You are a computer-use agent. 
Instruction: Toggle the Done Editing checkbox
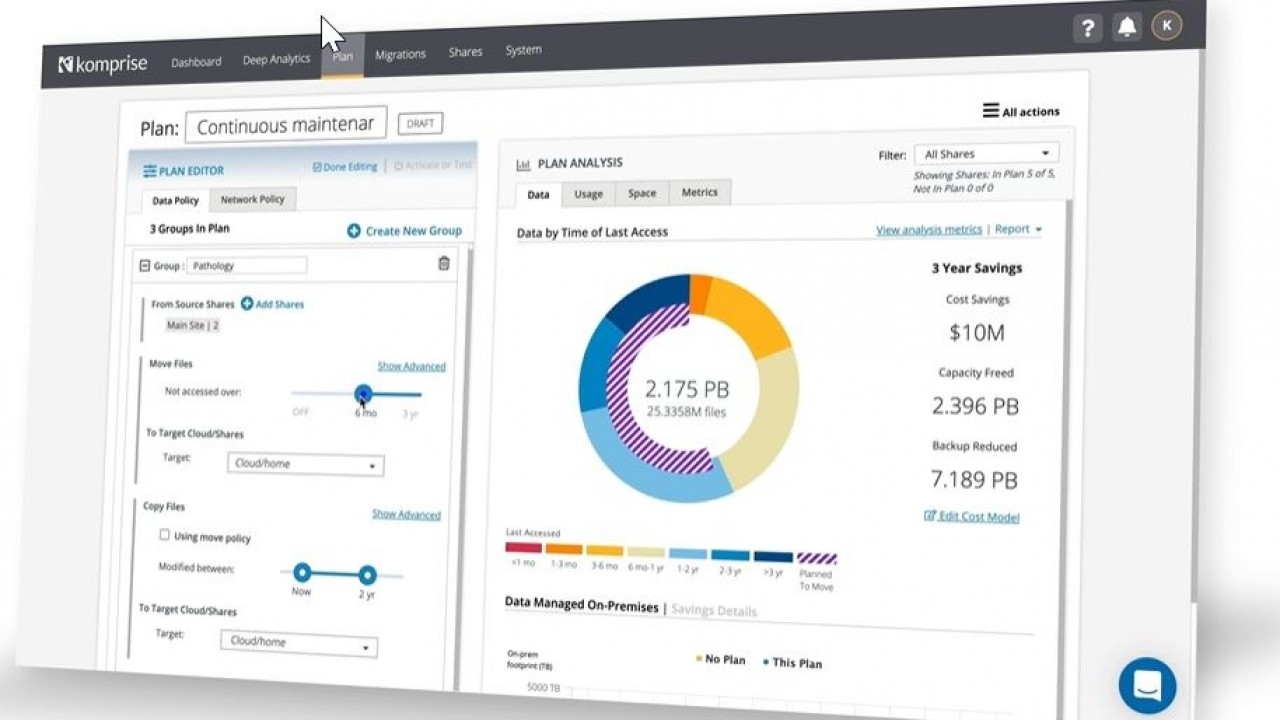[318, 167]
